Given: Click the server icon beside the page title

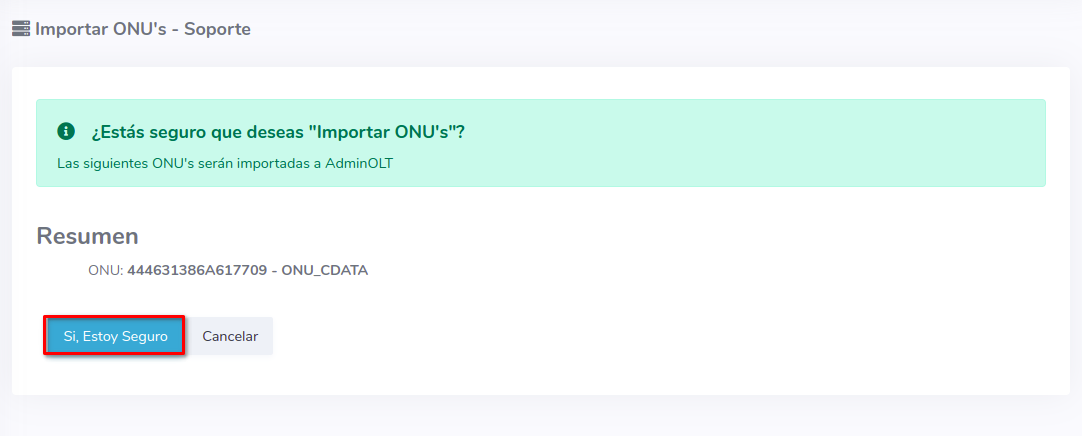Looking at the screenshot, I should tap(20, 29).
